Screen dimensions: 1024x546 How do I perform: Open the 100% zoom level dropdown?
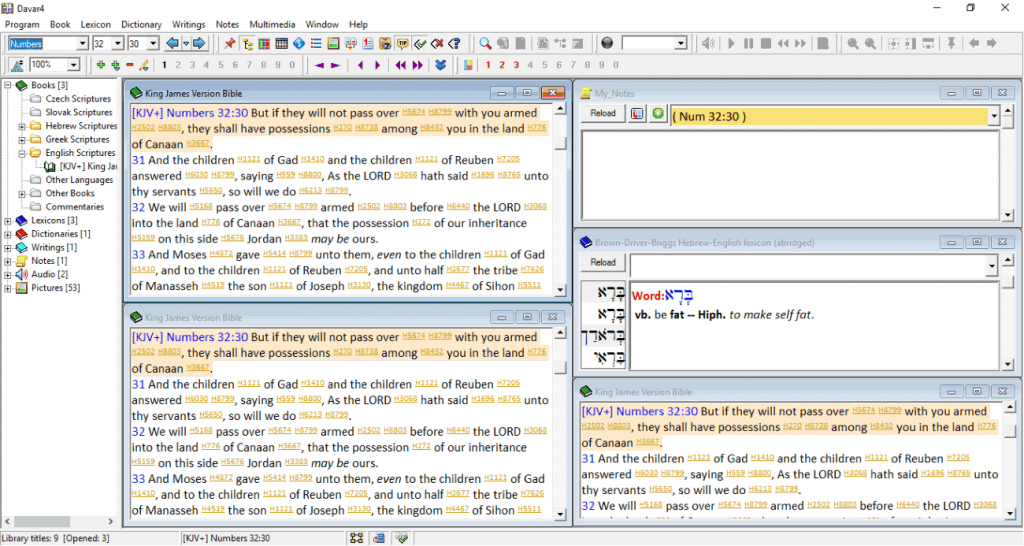[x=73, y=65]
